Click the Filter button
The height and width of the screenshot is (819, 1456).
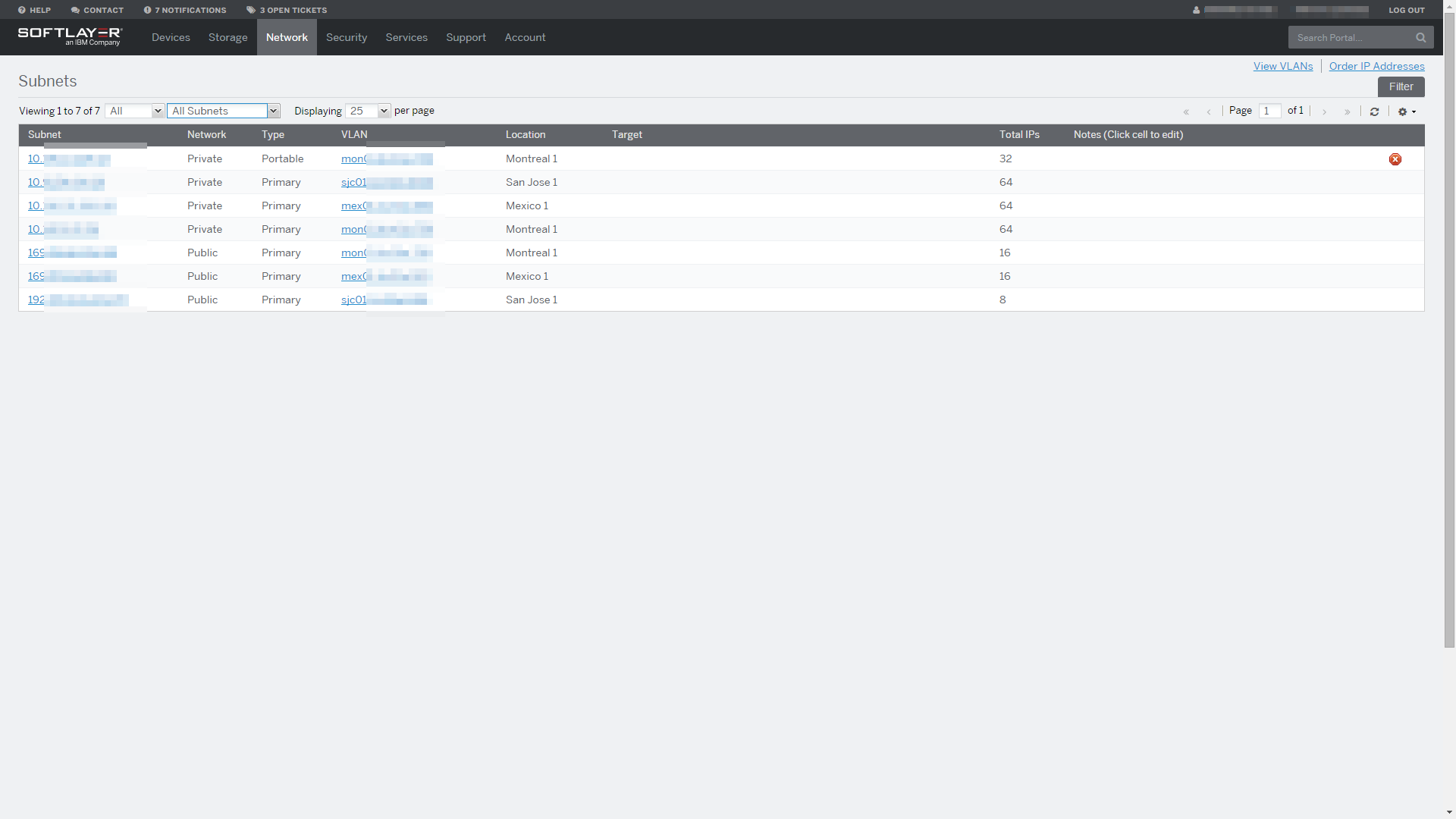click(1401, 86)
